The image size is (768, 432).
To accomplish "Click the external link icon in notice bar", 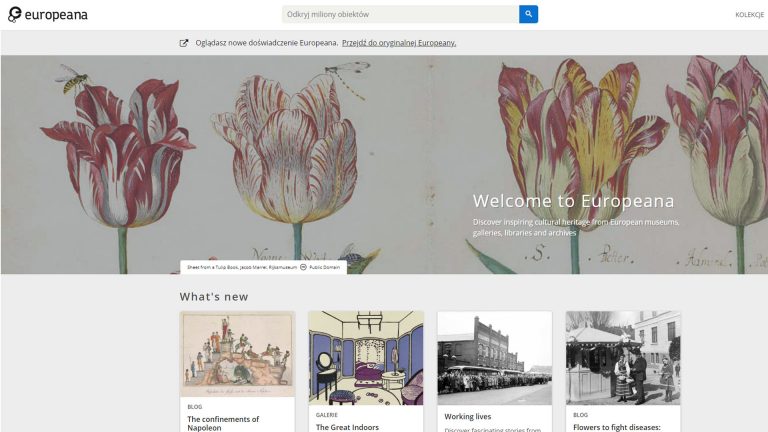I will pos(184,43).
